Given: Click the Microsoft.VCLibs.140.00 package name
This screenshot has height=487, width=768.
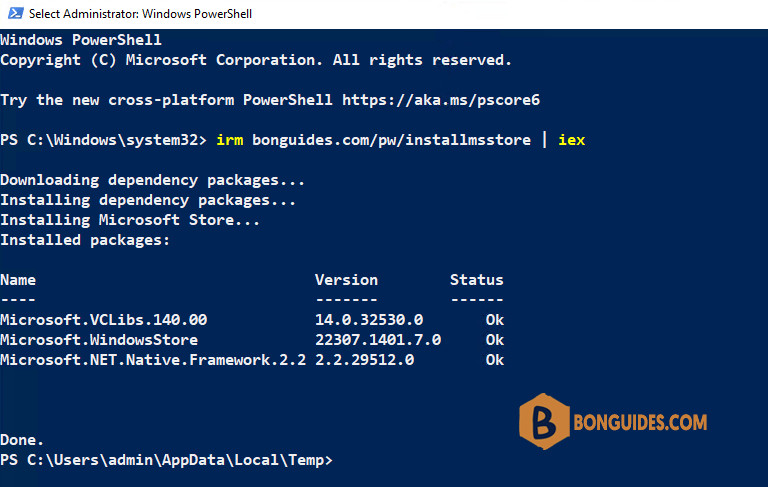Looking at the screenshot, I should (x=104, y=320).
